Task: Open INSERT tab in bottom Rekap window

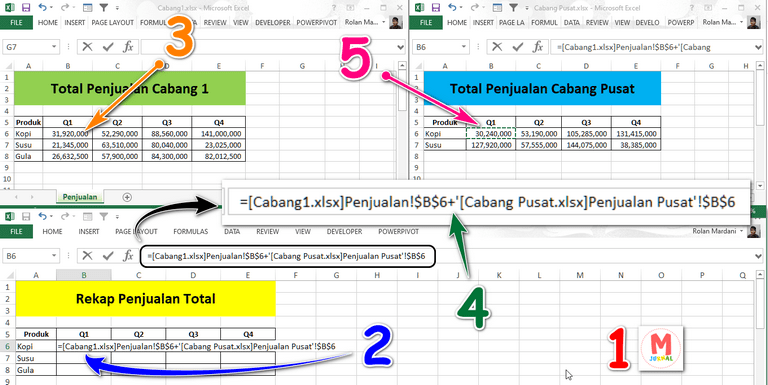Action: [x=89, y=231]
